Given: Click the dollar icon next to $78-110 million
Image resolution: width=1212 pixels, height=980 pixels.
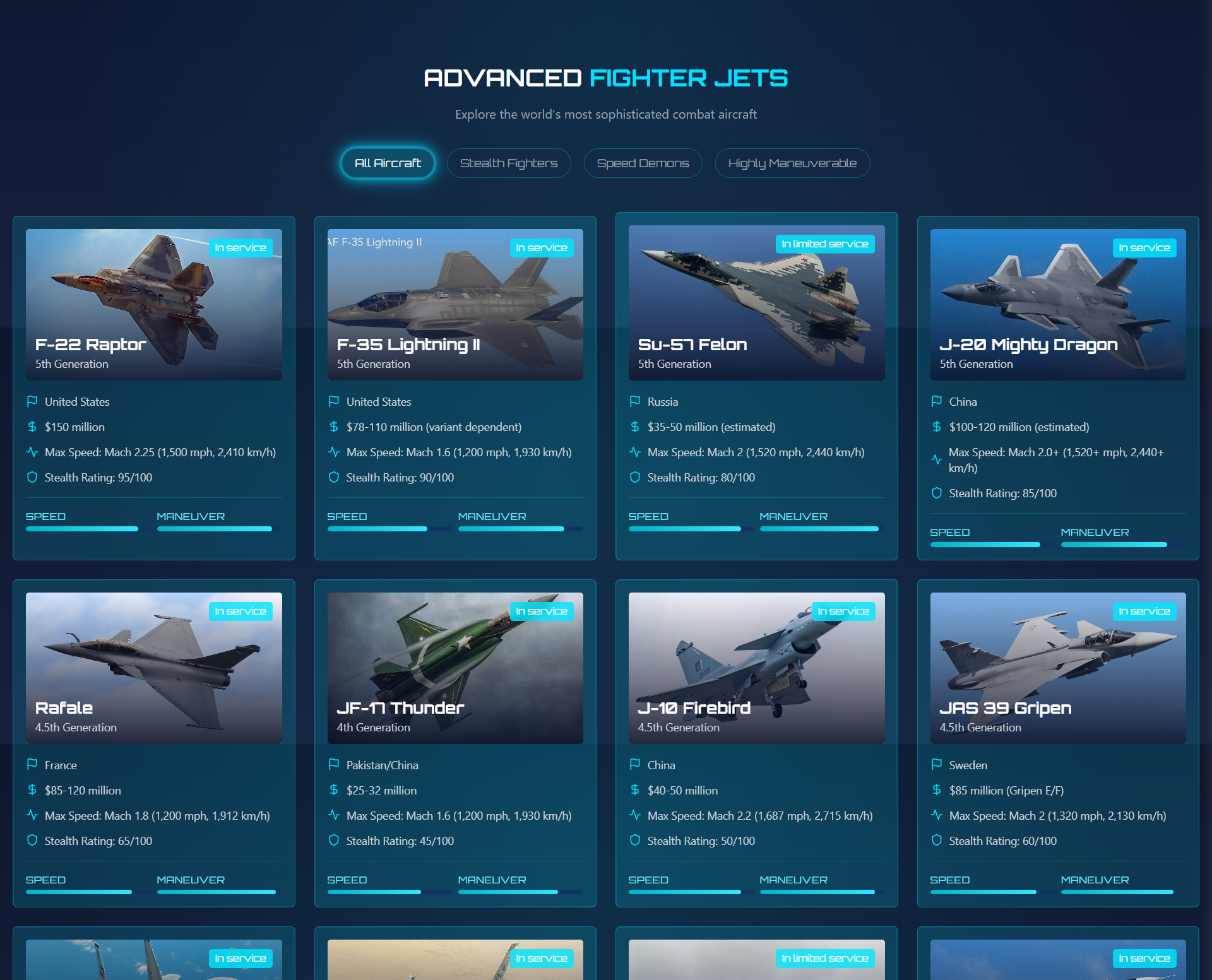Looking at the screenshot, I should click(334, 427).
